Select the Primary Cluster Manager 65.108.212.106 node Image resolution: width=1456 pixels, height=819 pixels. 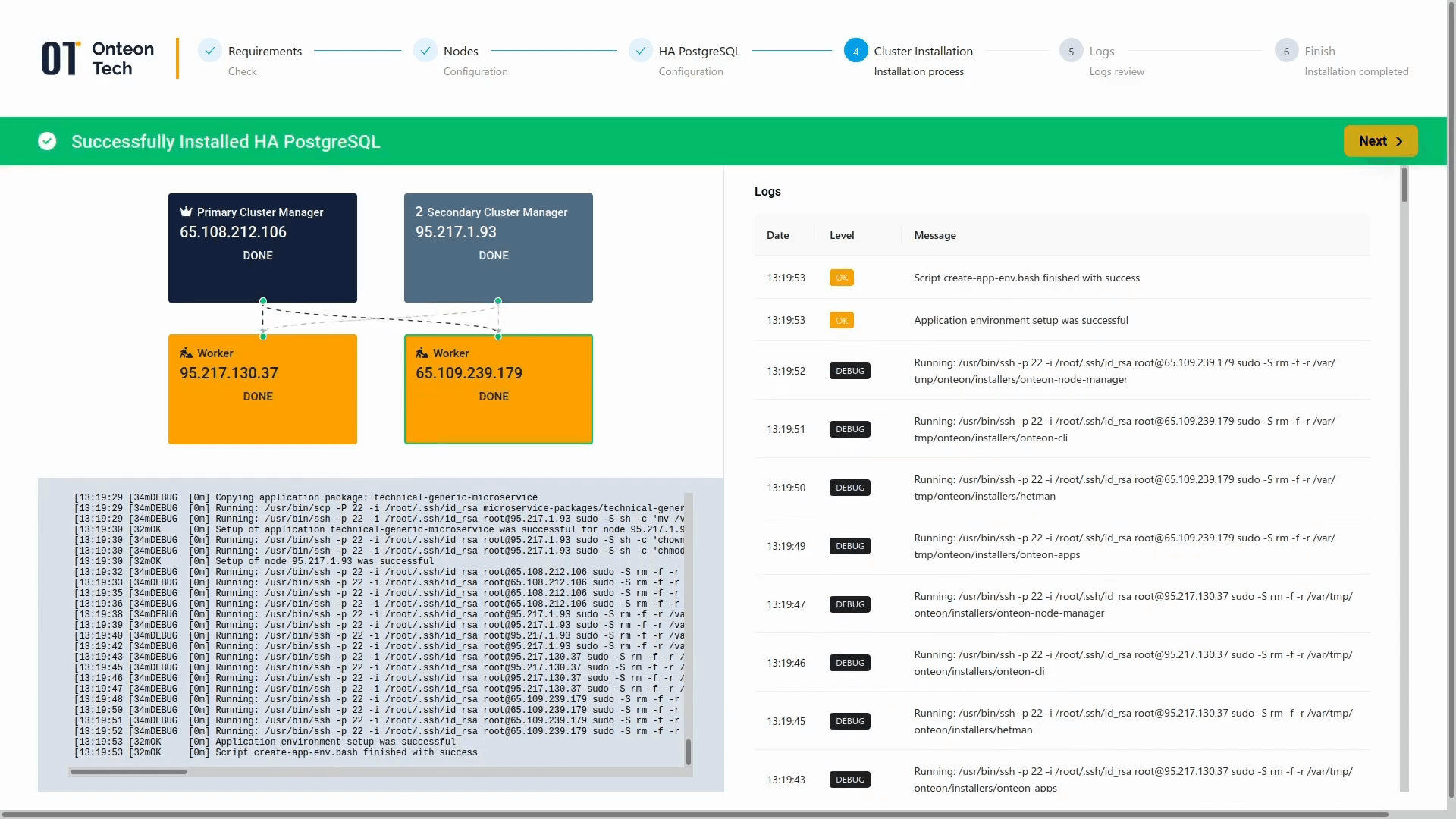(x=262, y=247)
